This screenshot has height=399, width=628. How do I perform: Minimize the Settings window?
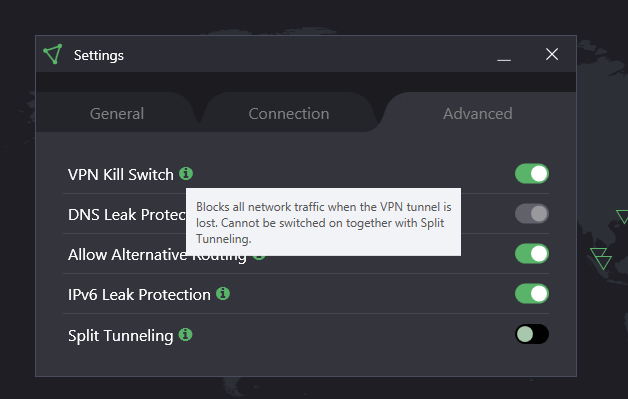coord(504,55)
